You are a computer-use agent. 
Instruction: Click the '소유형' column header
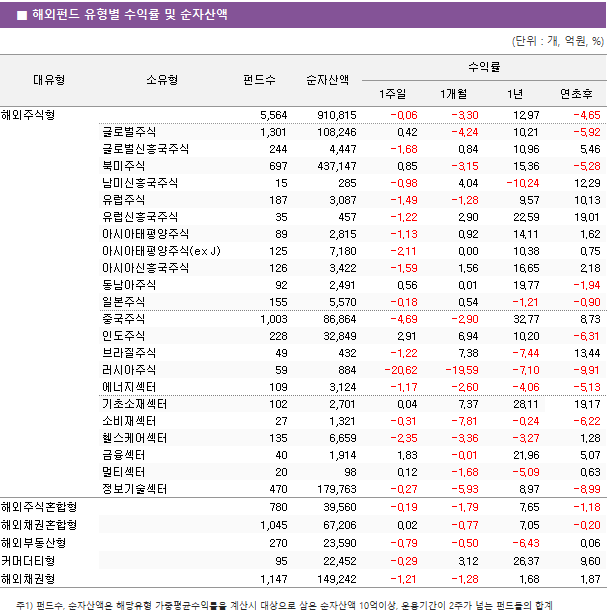pyautogui.click(x=162, y=80)
